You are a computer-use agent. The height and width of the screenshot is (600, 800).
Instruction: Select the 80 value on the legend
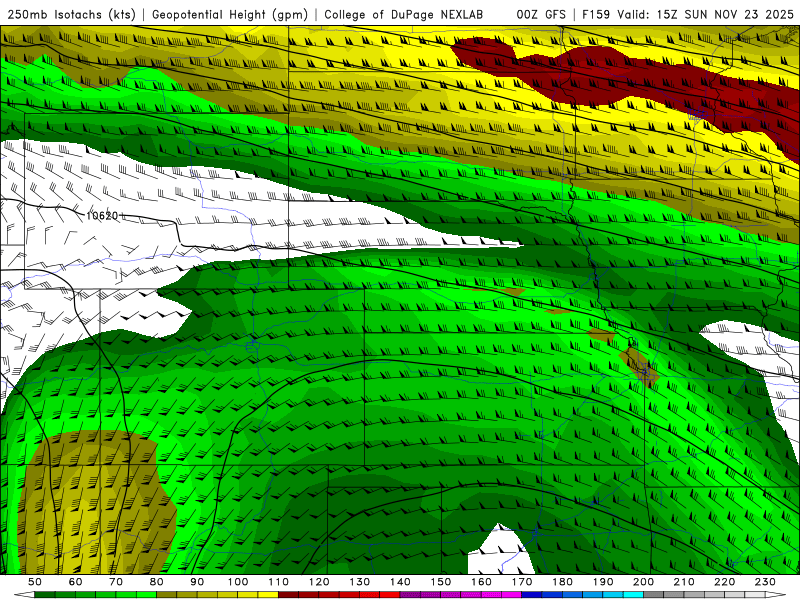[157, 582]
